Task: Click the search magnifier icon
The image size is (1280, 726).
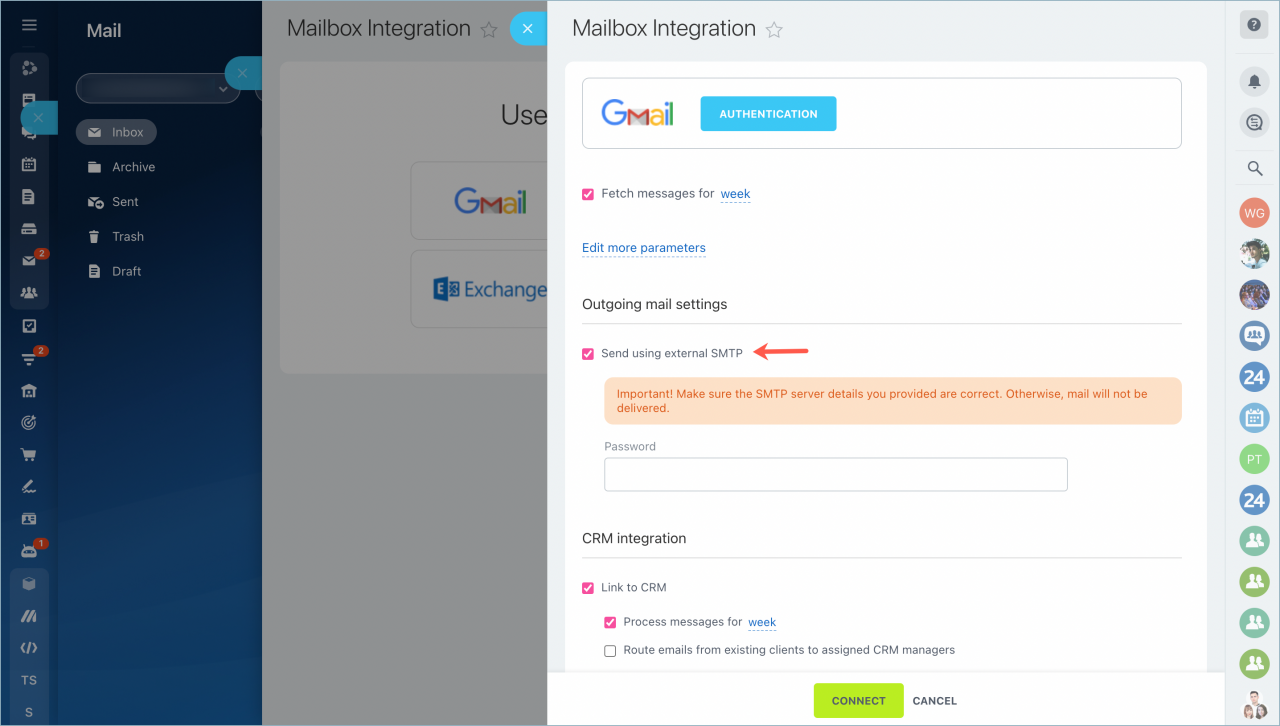Action: [1254, 169]
